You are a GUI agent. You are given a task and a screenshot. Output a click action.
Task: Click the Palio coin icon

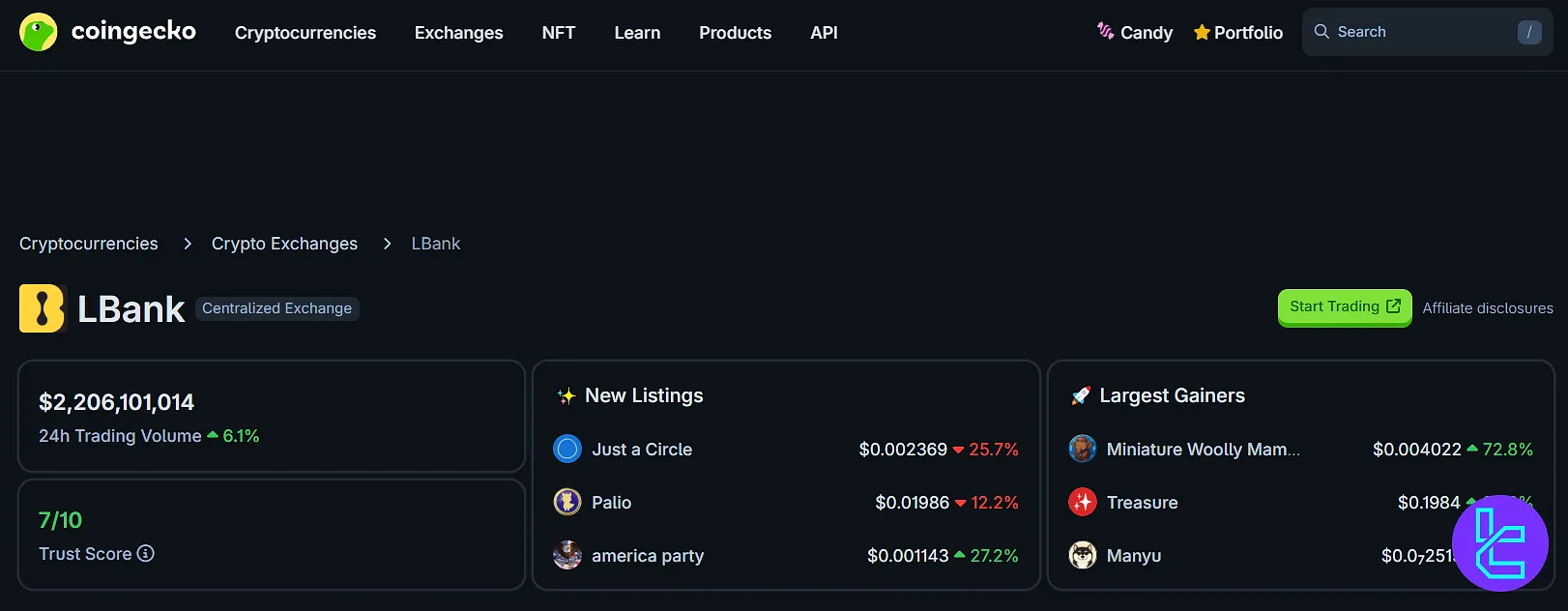tap(567, 503)
